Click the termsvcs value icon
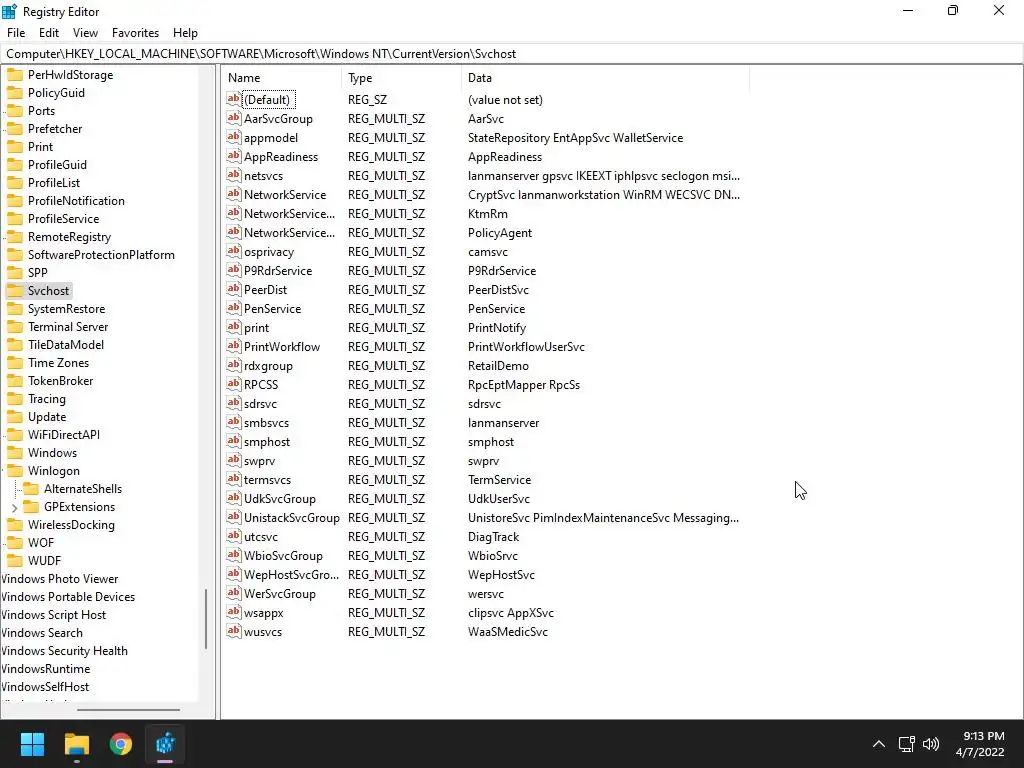The image size is (1024, 768). tap(234, 479)
